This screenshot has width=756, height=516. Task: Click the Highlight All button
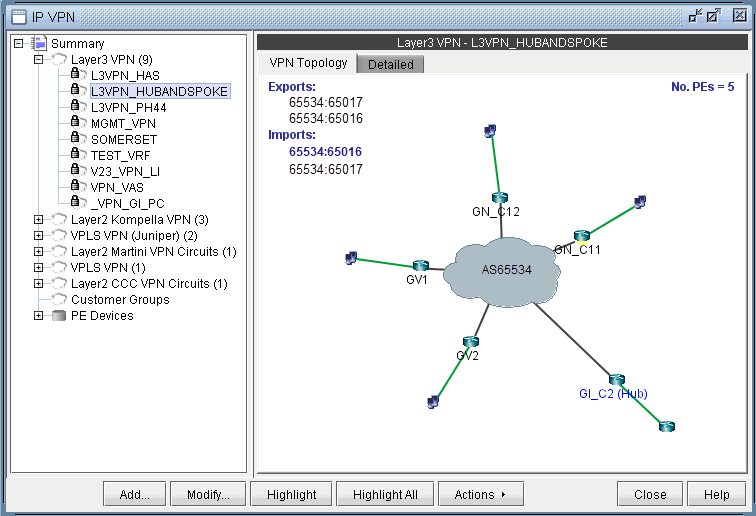[x=385, y=494]
